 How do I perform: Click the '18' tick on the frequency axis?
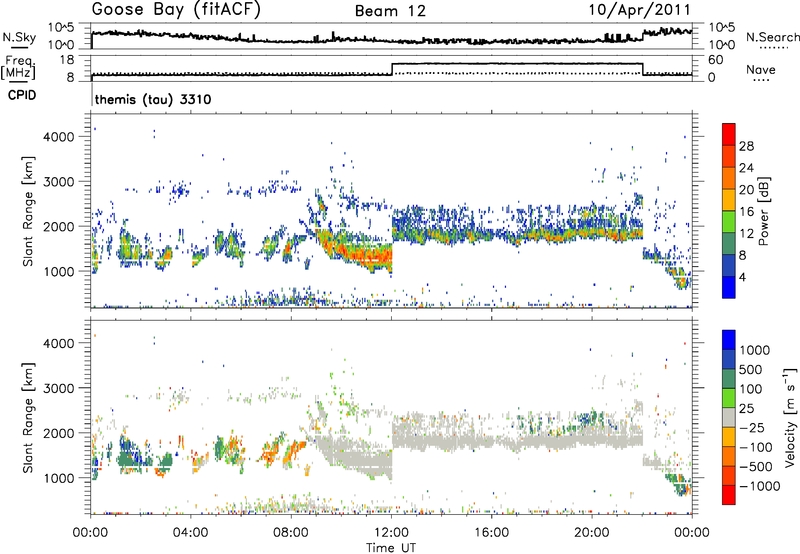pyautogui.click(x=67, y=60)
